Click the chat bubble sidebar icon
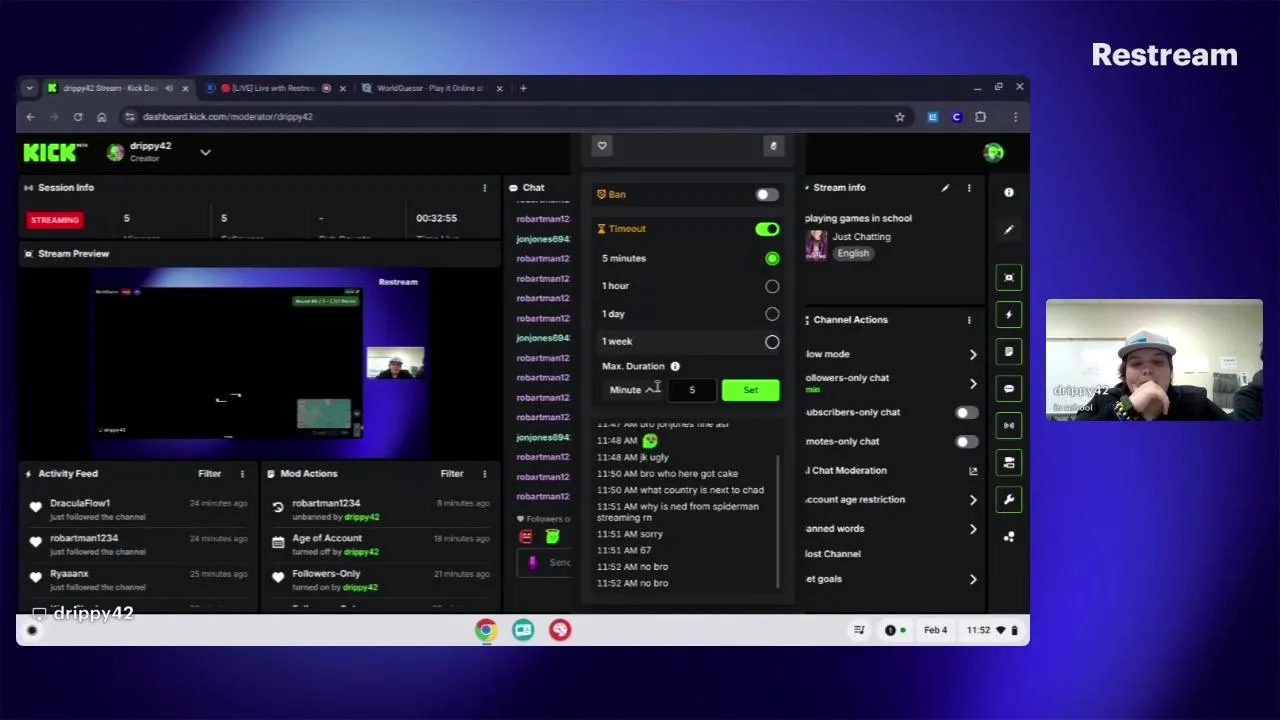 click(x=1009, y=389)
